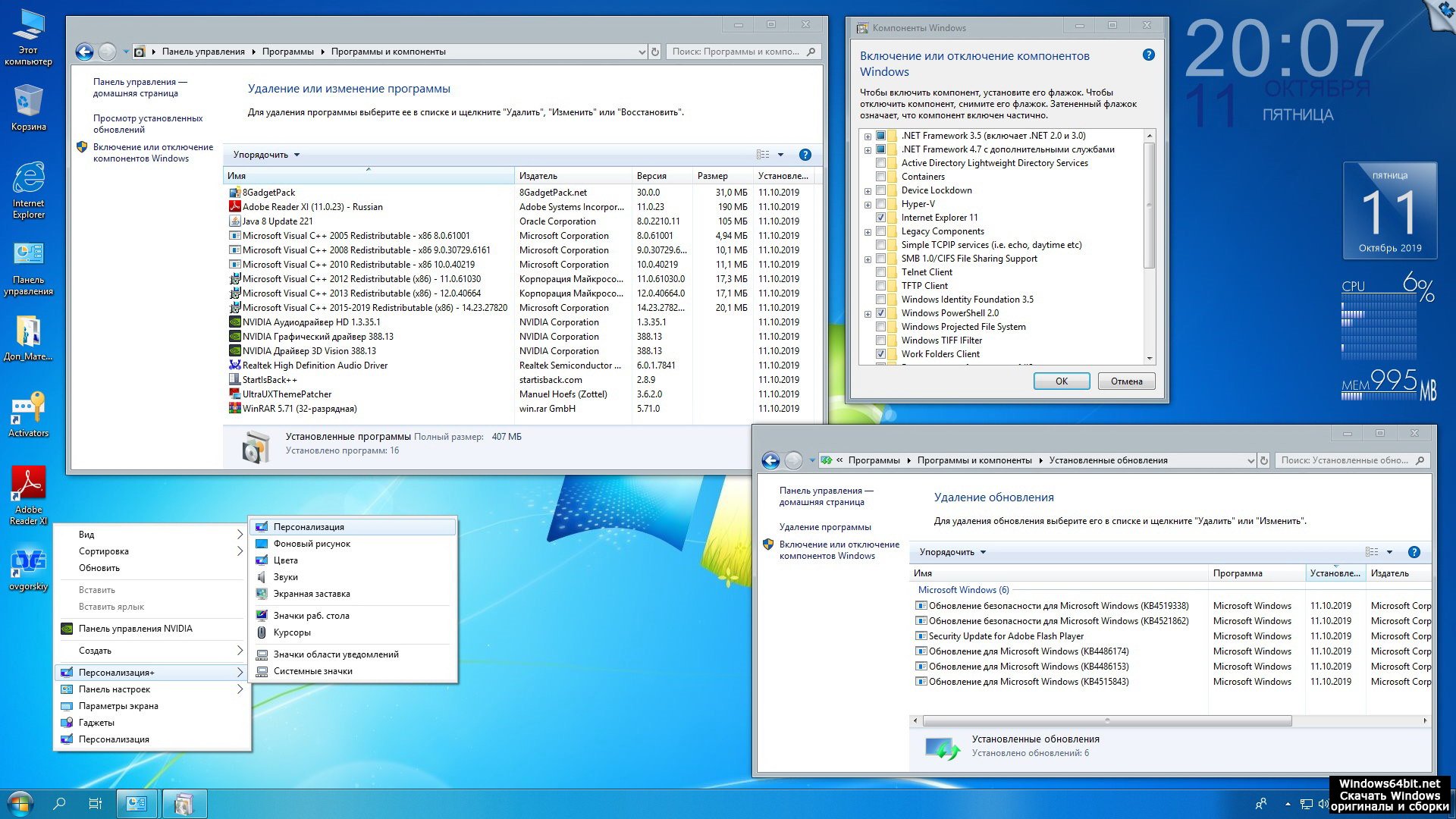
Task: Click the Windows Start button
Action: pos(20,803)
